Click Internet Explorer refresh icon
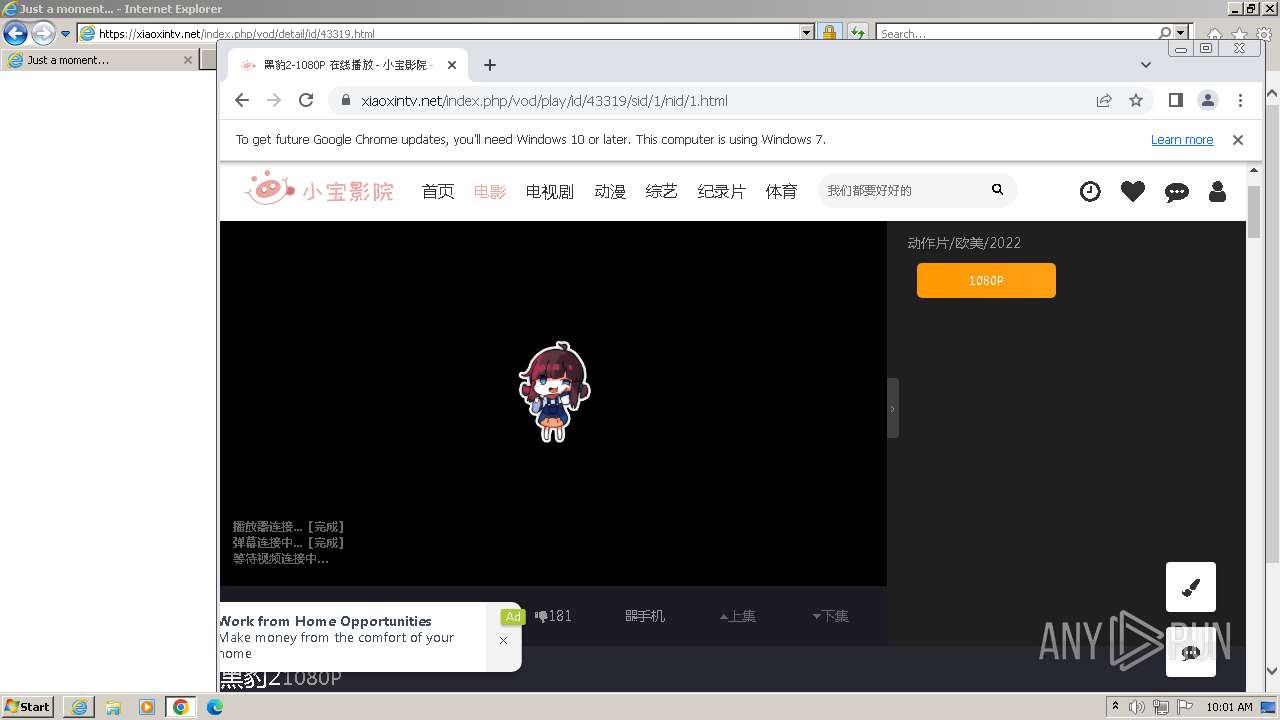 point(857,33)
